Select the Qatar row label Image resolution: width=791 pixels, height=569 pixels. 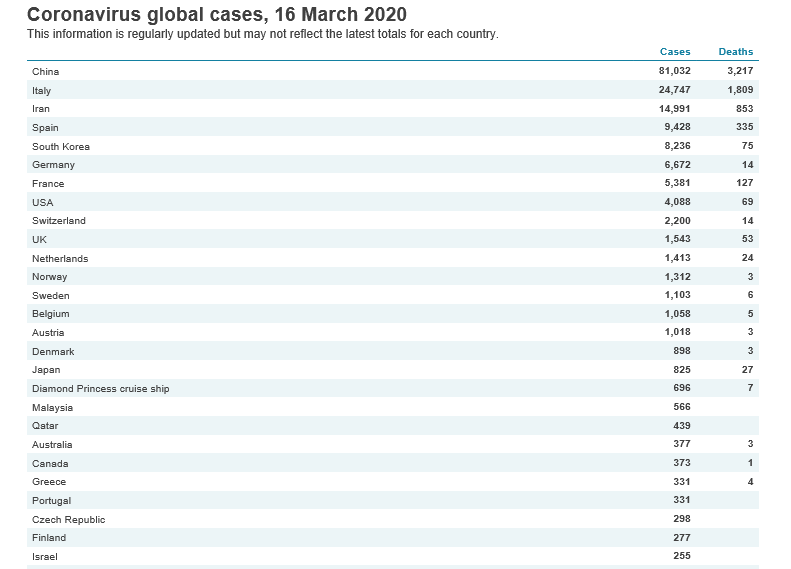(45, 426)
